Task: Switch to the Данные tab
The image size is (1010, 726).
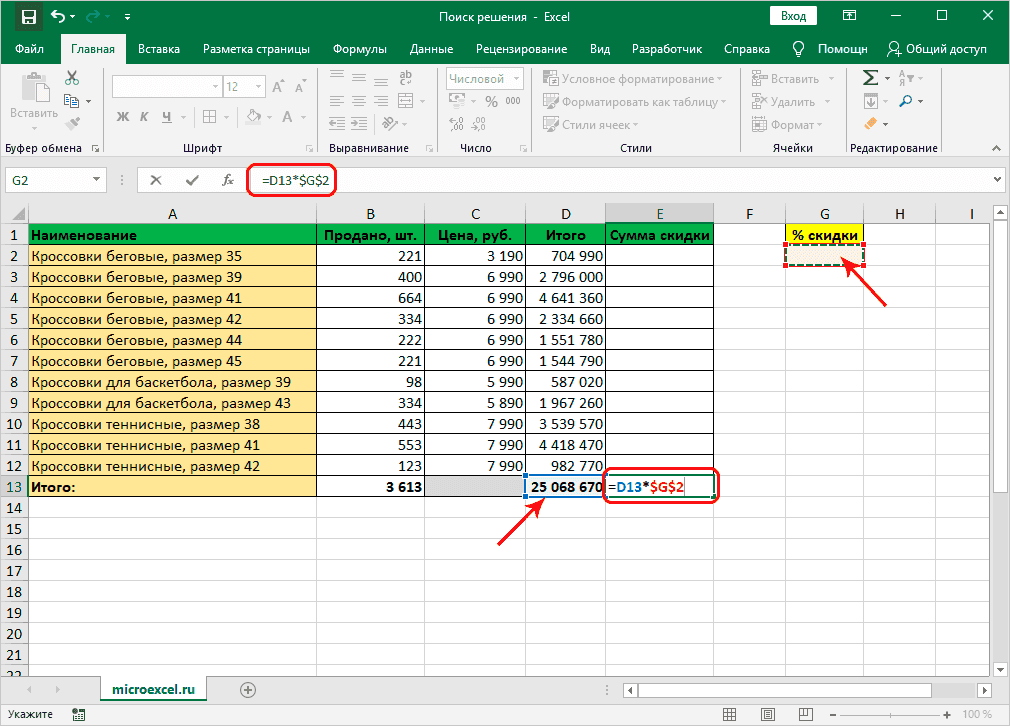Action: coord(431,48)
